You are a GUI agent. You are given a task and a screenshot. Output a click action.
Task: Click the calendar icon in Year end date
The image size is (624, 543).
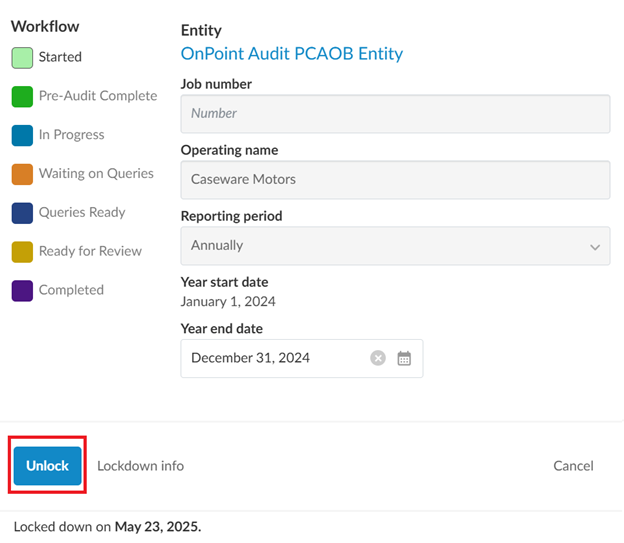404,358
